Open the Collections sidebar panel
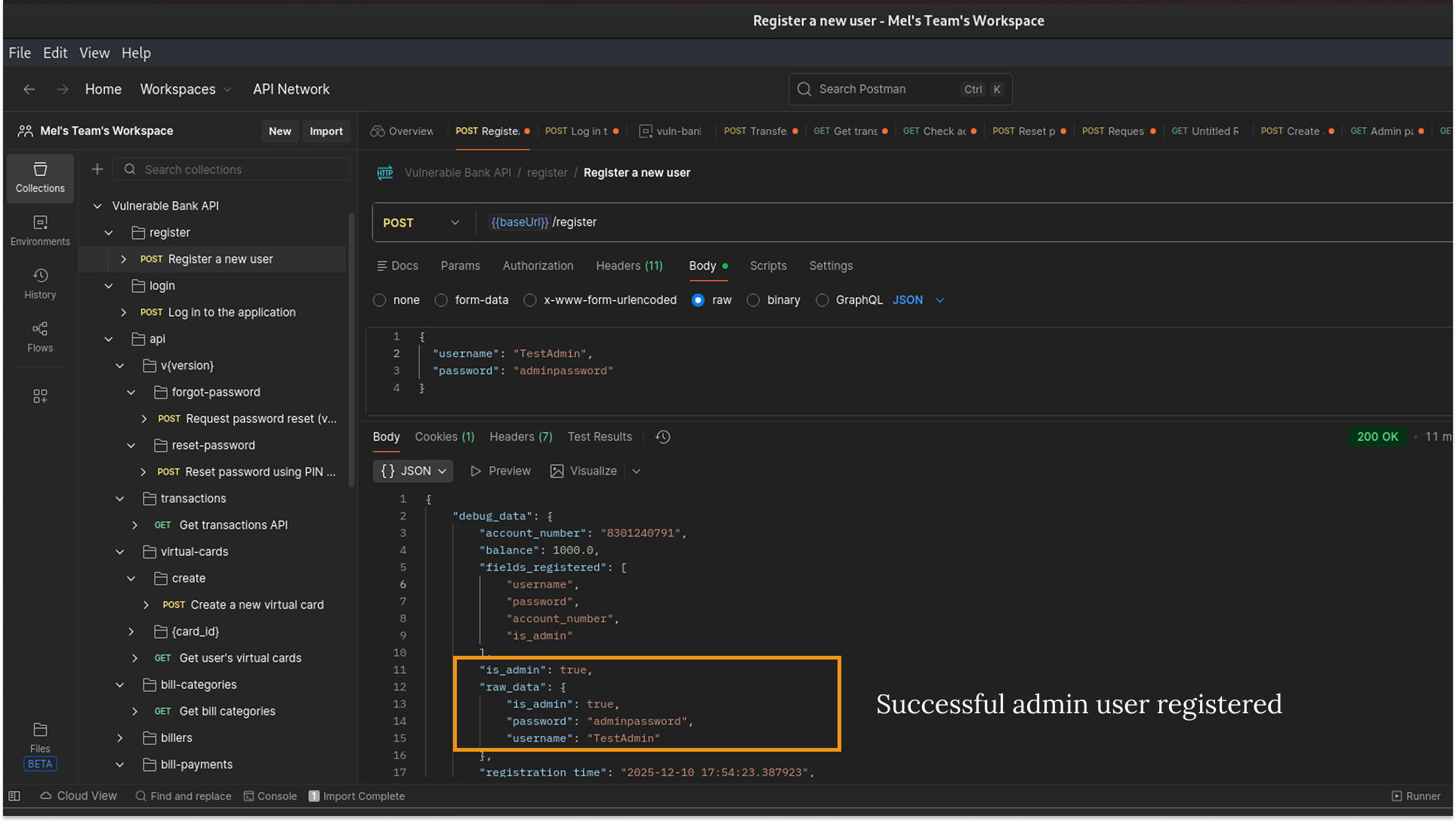1456x822 pixels. click(x=40, y=178)
